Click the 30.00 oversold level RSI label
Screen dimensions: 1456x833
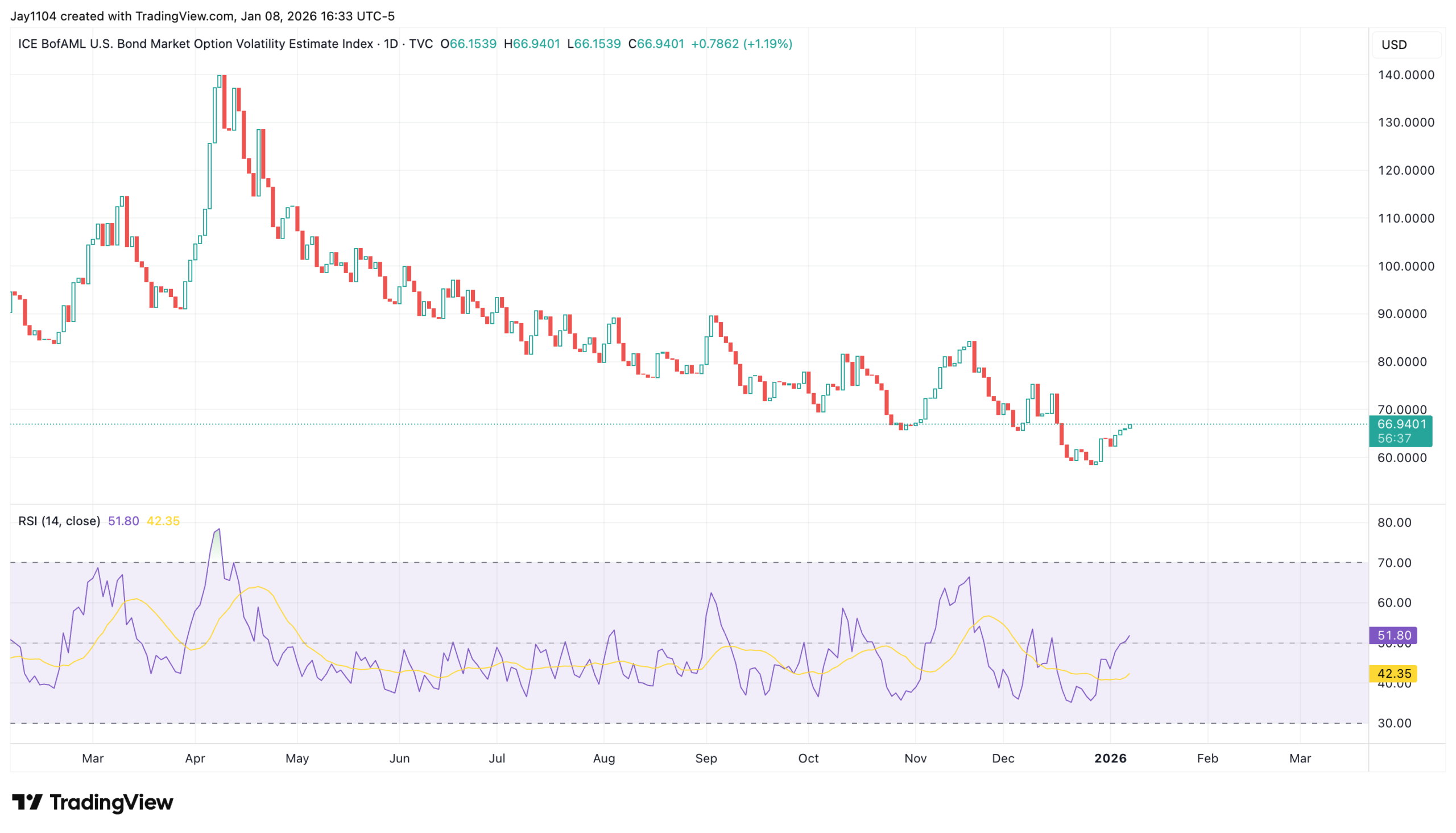[1394, 724]
